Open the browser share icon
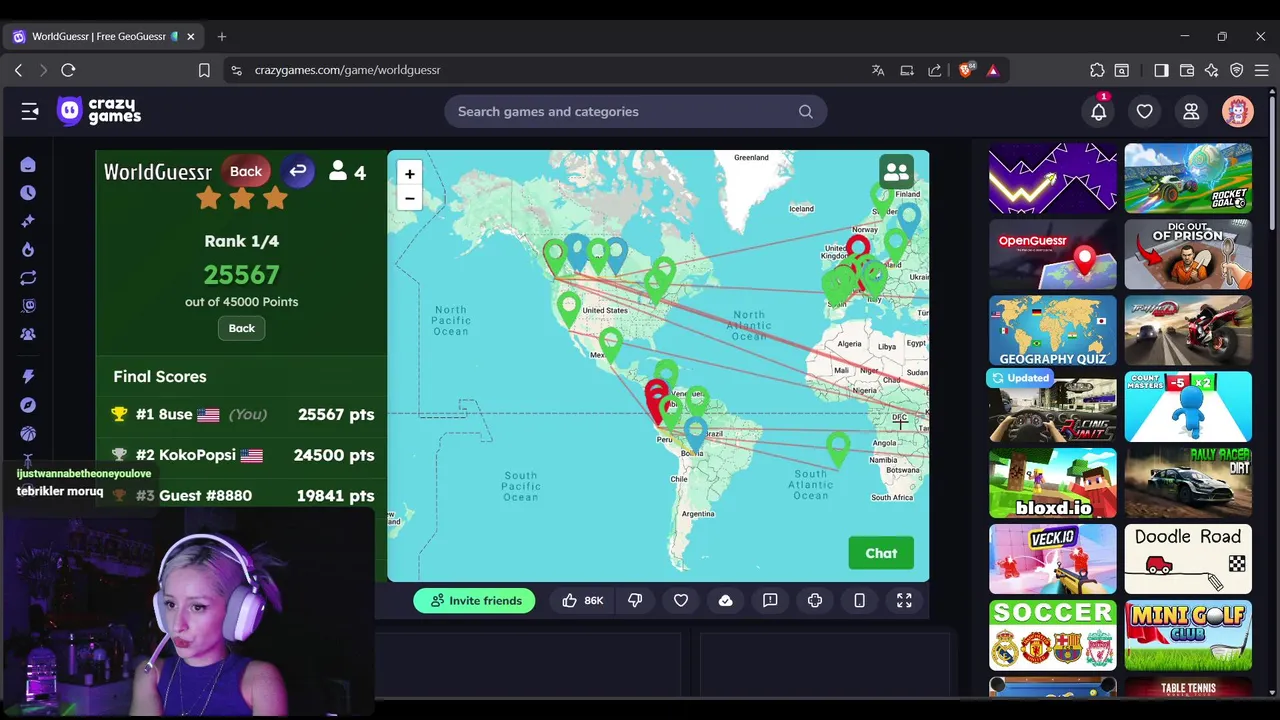The height and width of the screenshot is (720, 1280). (x=935, y=70)
